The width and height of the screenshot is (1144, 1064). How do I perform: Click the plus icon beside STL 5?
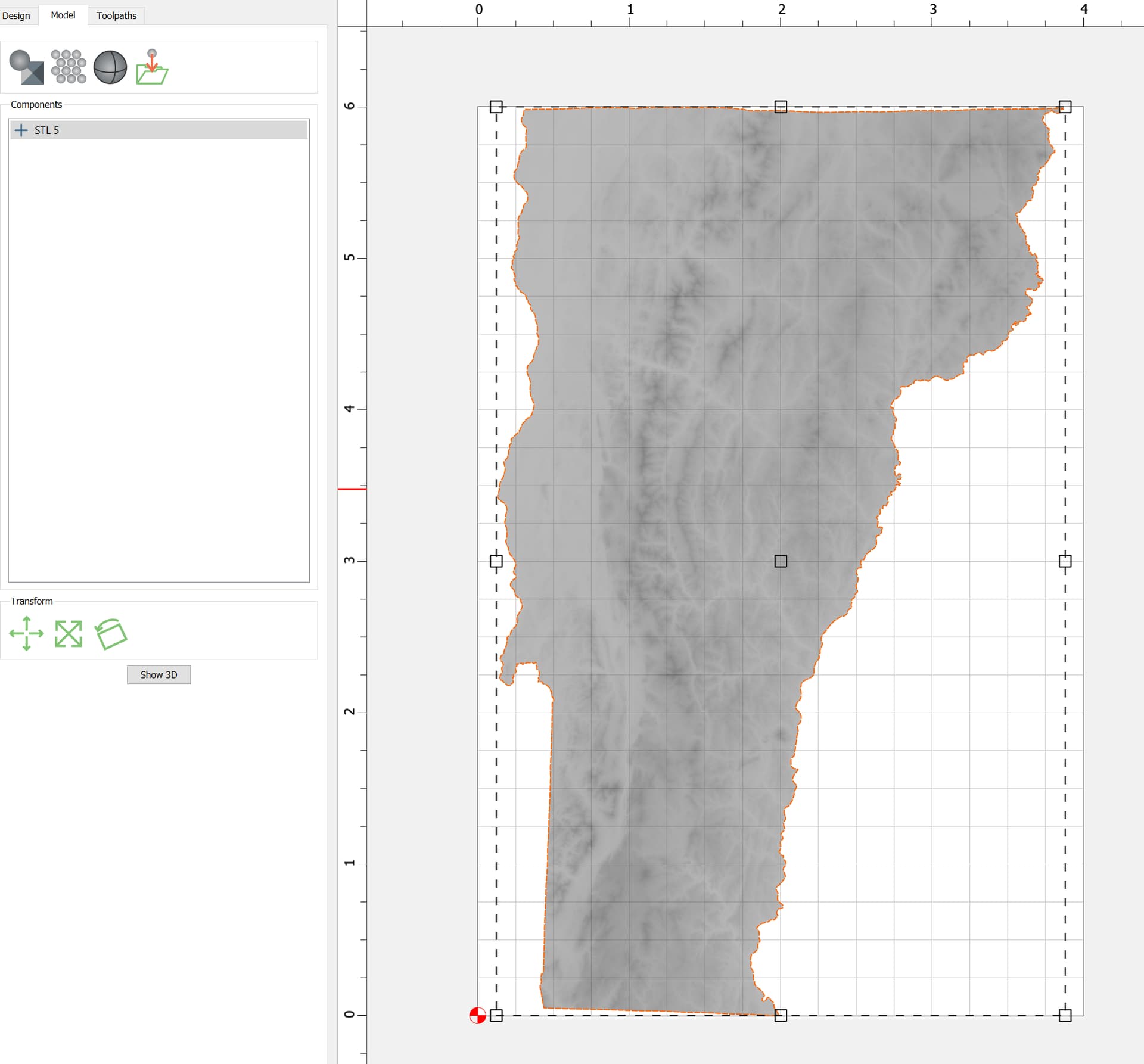(21, 130)
